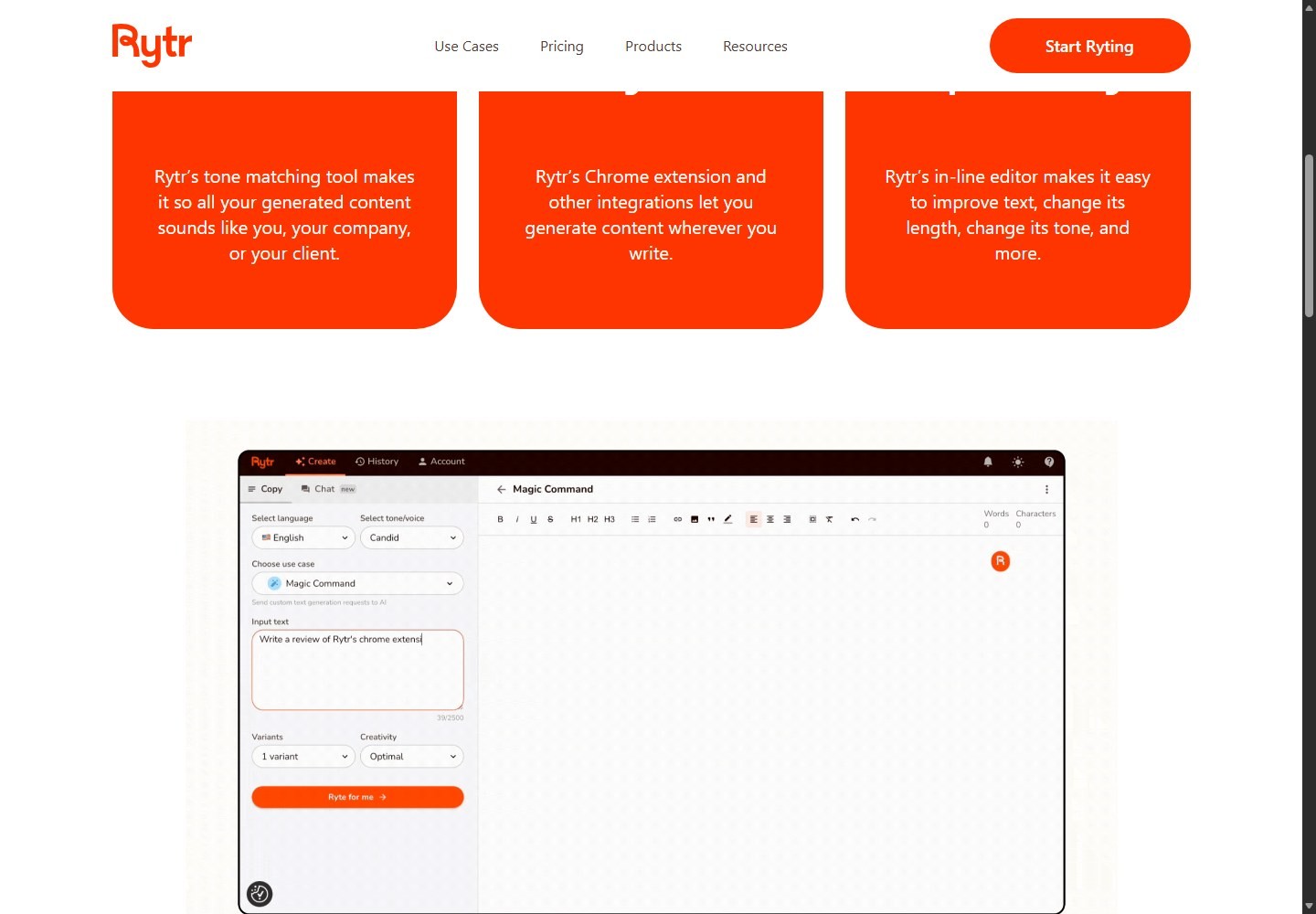The height and width of the screenshot is (914, 1316).
Task: Click the Rytr logo in header
Action: (x=152, y=45)
